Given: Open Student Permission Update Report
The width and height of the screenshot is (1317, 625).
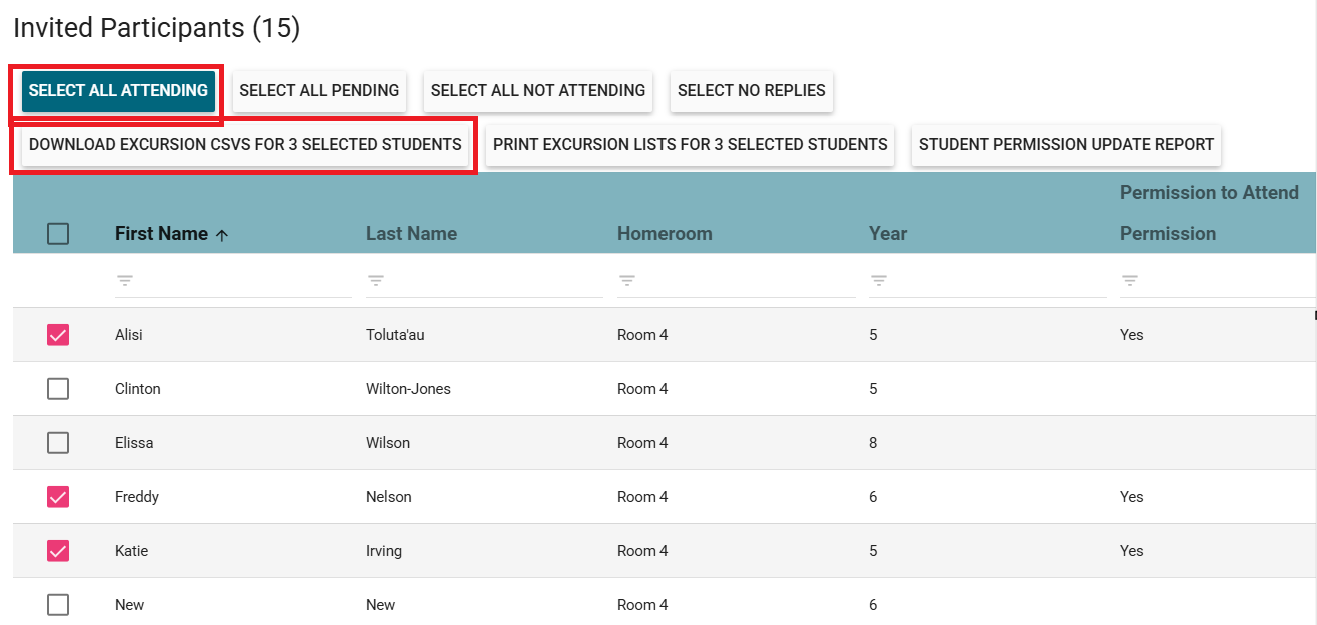Looking at the screenshot, I should pyautogui.click(x=1066, y=144).
